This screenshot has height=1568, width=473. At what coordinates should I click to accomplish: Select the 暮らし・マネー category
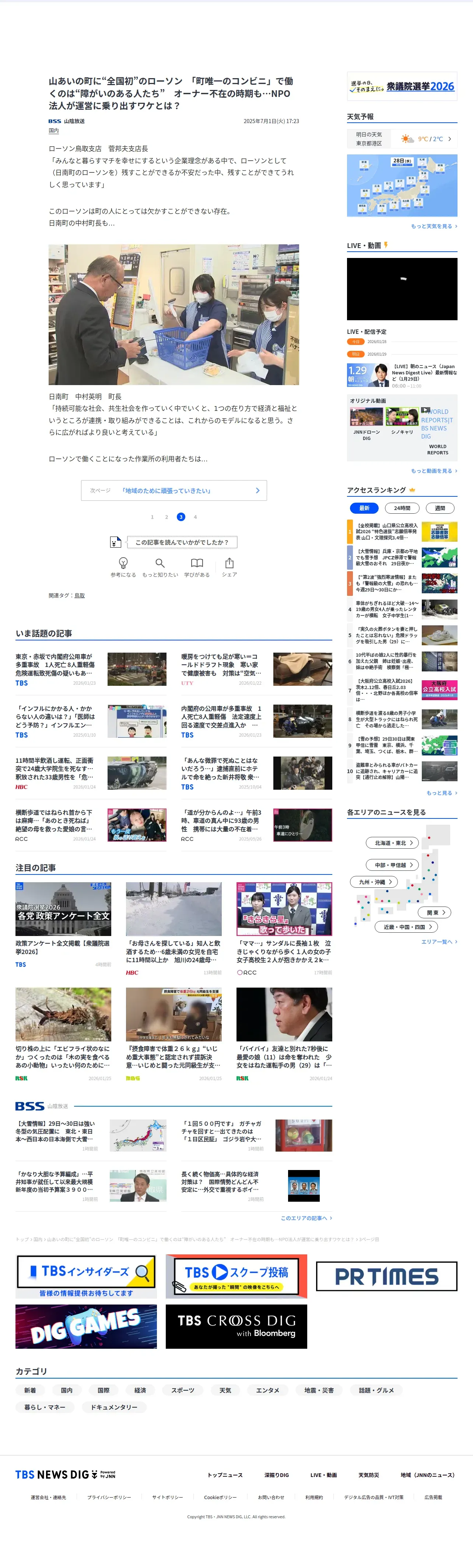pos(45,1407)
